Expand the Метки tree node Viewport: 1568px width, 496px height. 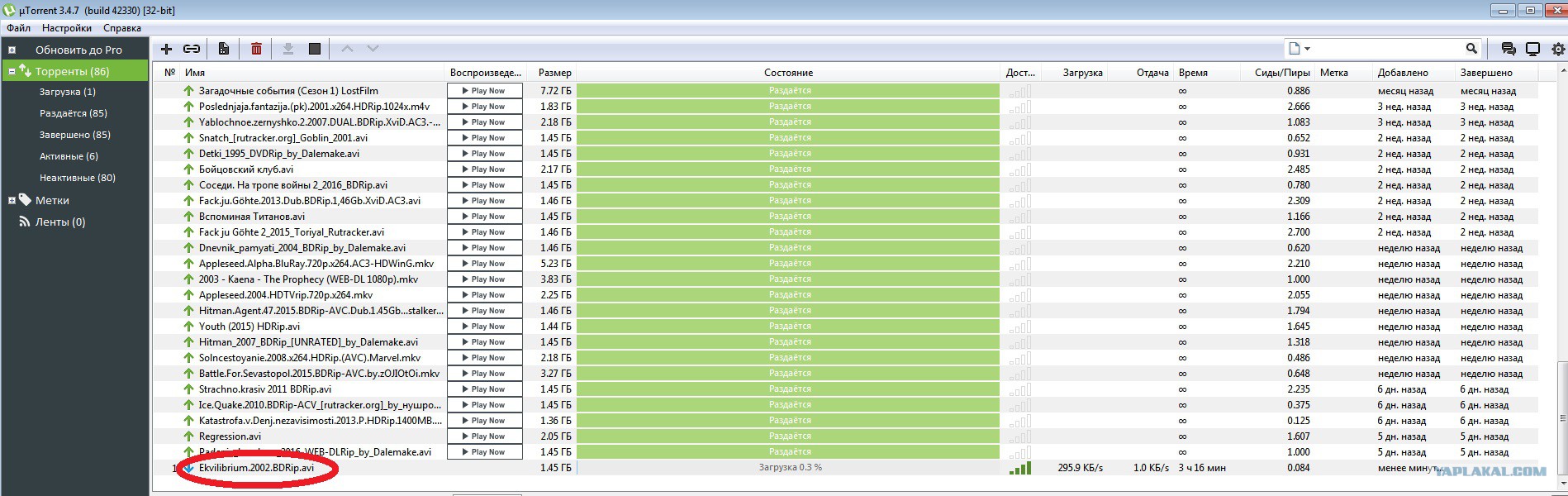pyautogui.click(x=12, y=200)
